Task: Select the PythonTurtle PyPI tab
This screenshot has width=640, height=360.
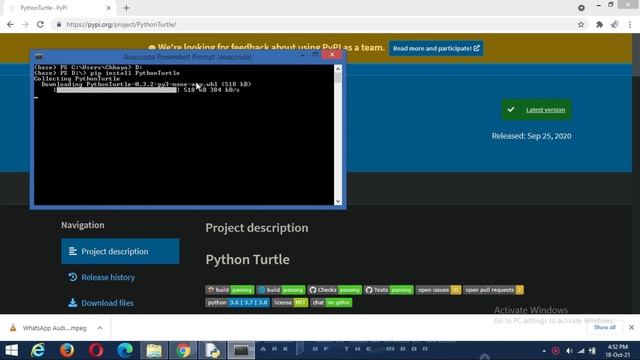Action: click(x=60, y=8)
